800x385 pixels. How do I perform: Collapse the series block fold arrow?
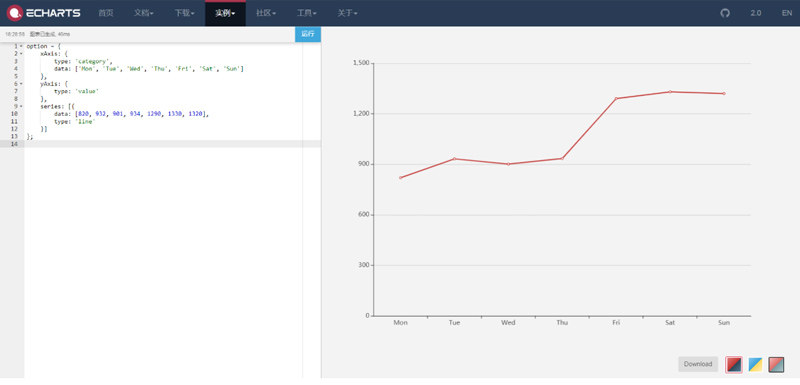[x=21, y=106]
